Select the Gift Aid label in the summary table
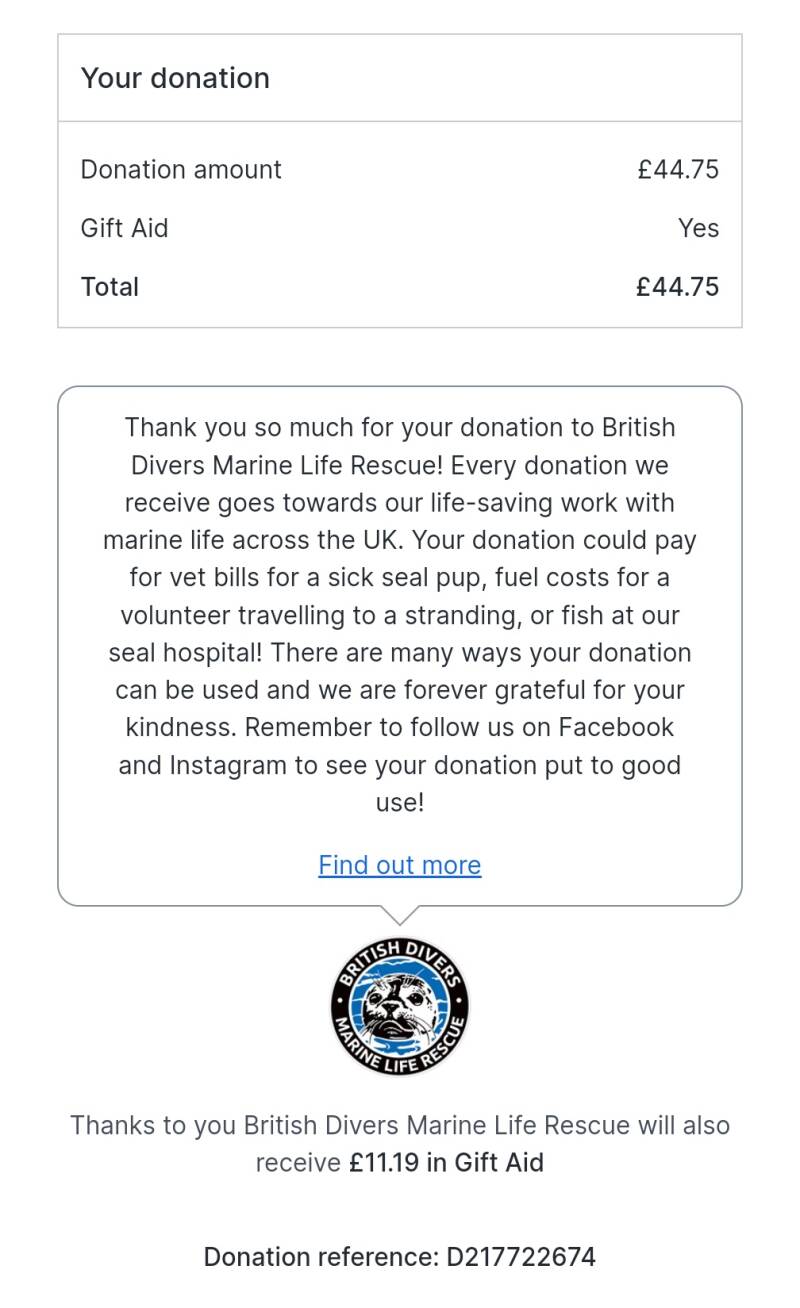The height and width of the screenshot is (1308, 800). click(124, 228)
